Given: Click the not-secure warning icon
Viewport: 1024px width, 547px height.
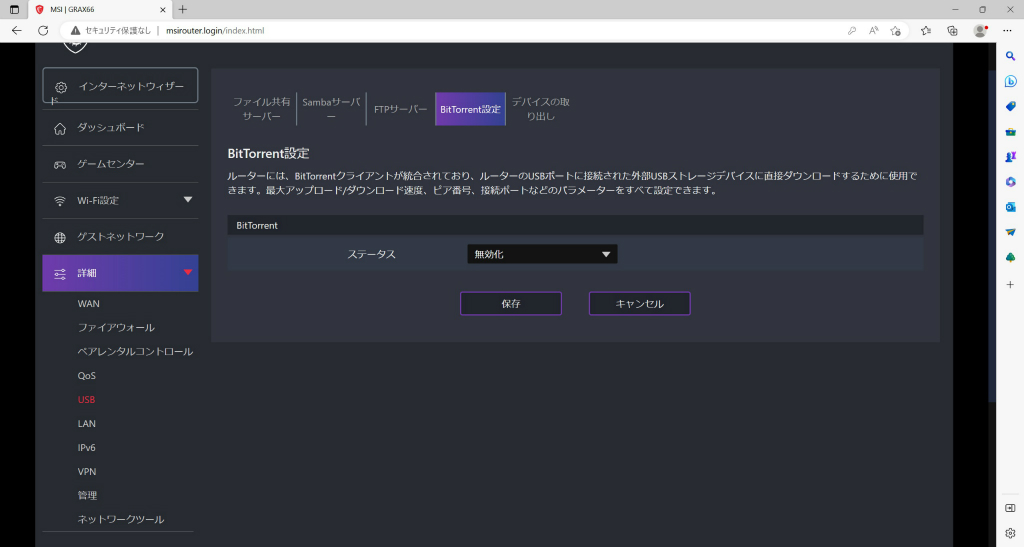Looking at the screenshot, I should pos(76,31).
